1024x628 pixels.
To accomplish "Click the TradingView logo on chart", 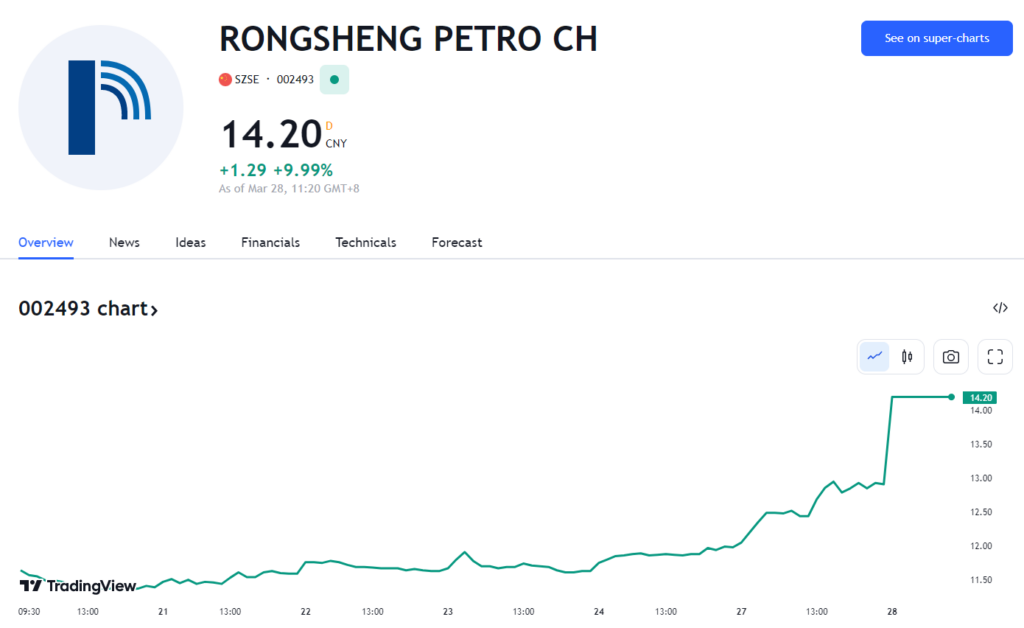I will click(78, 586).
